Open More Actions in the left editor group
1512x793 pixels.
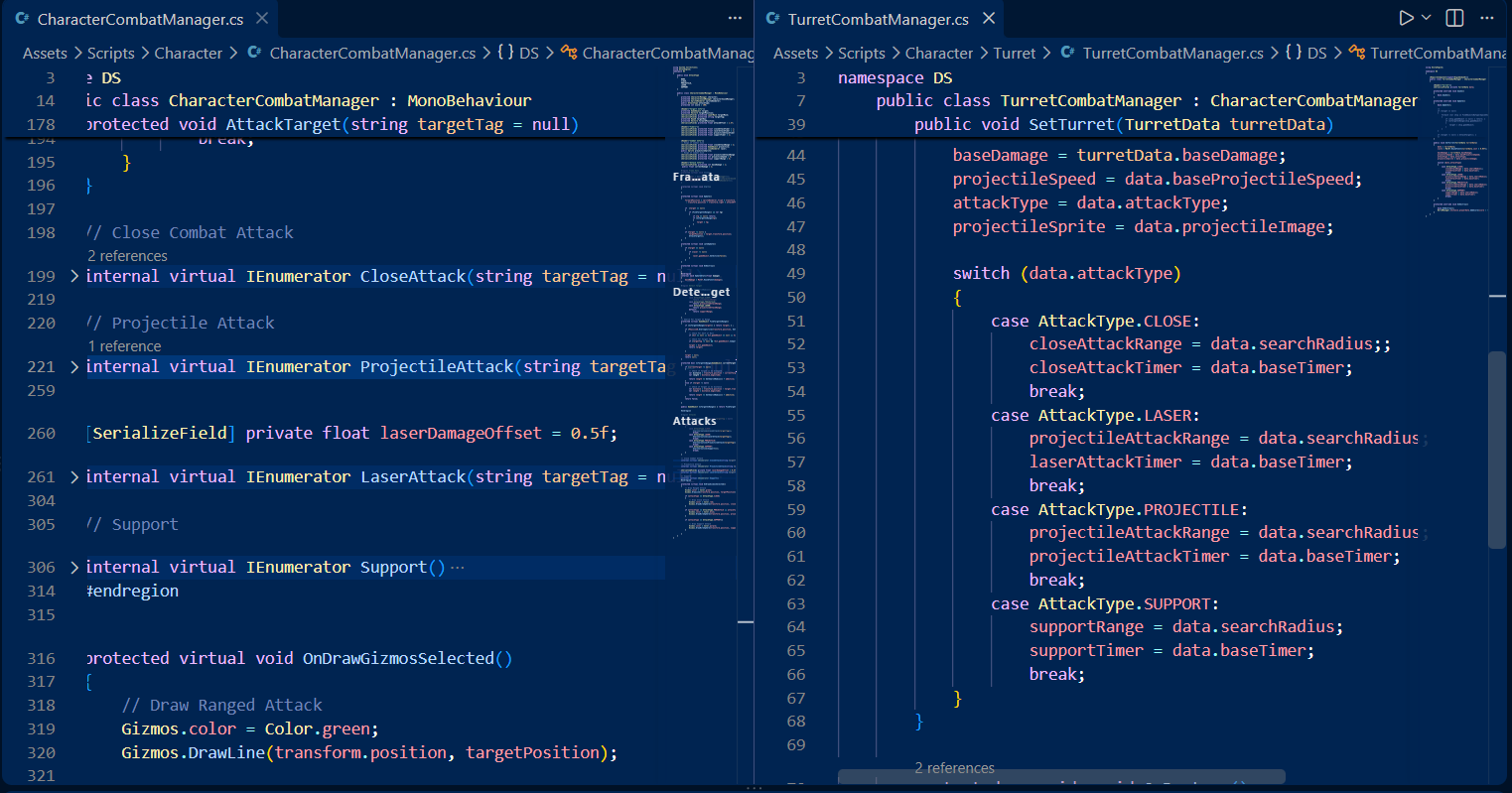(735, 18)
